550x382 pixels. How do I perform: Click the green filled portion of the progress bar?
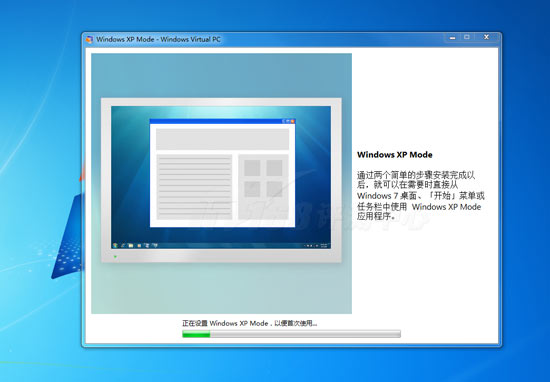pos(196,334)
